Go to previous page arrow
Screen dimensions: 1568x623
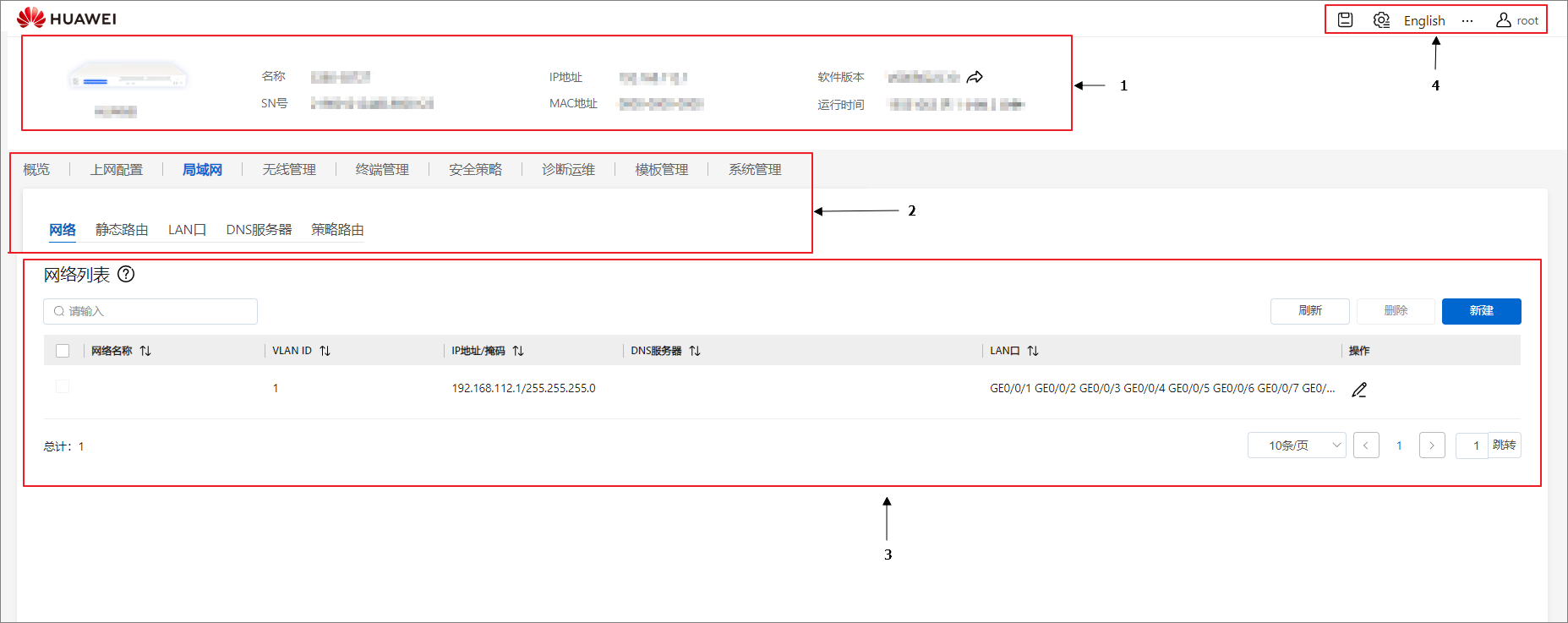tap(1366, 445)
